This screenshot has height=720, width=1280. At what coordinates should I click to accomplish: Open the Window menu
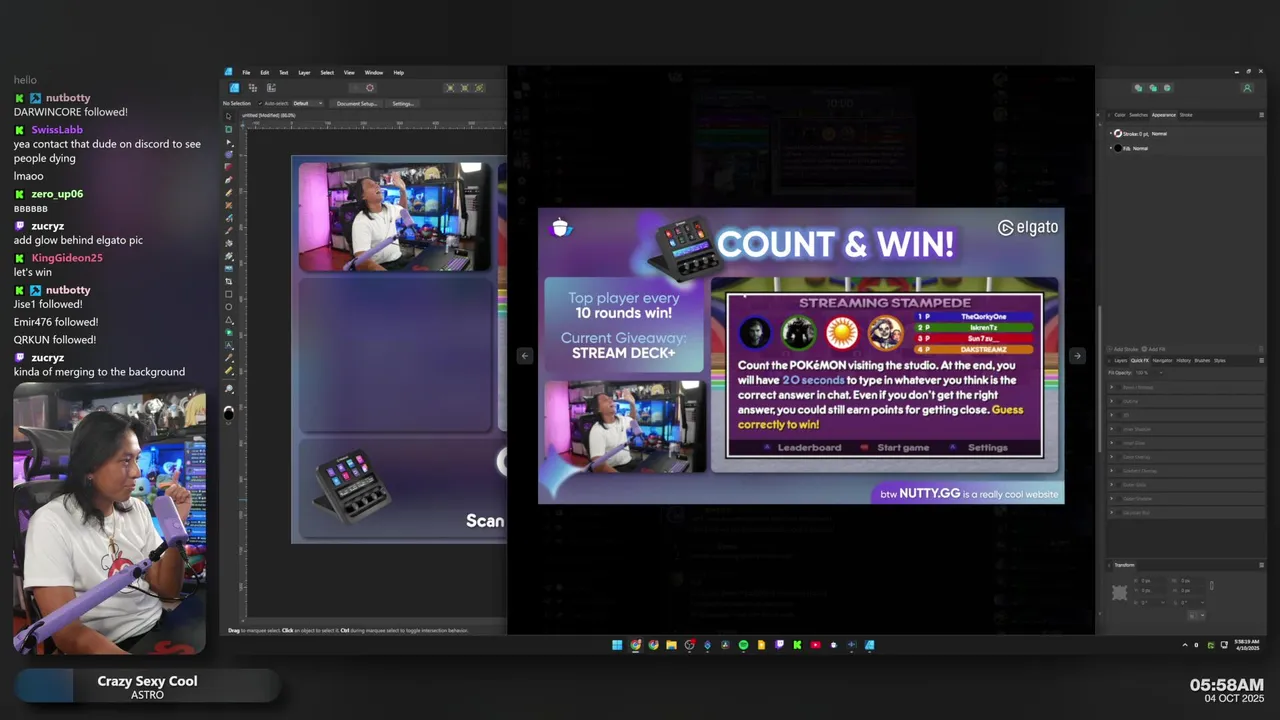(374, 73)
